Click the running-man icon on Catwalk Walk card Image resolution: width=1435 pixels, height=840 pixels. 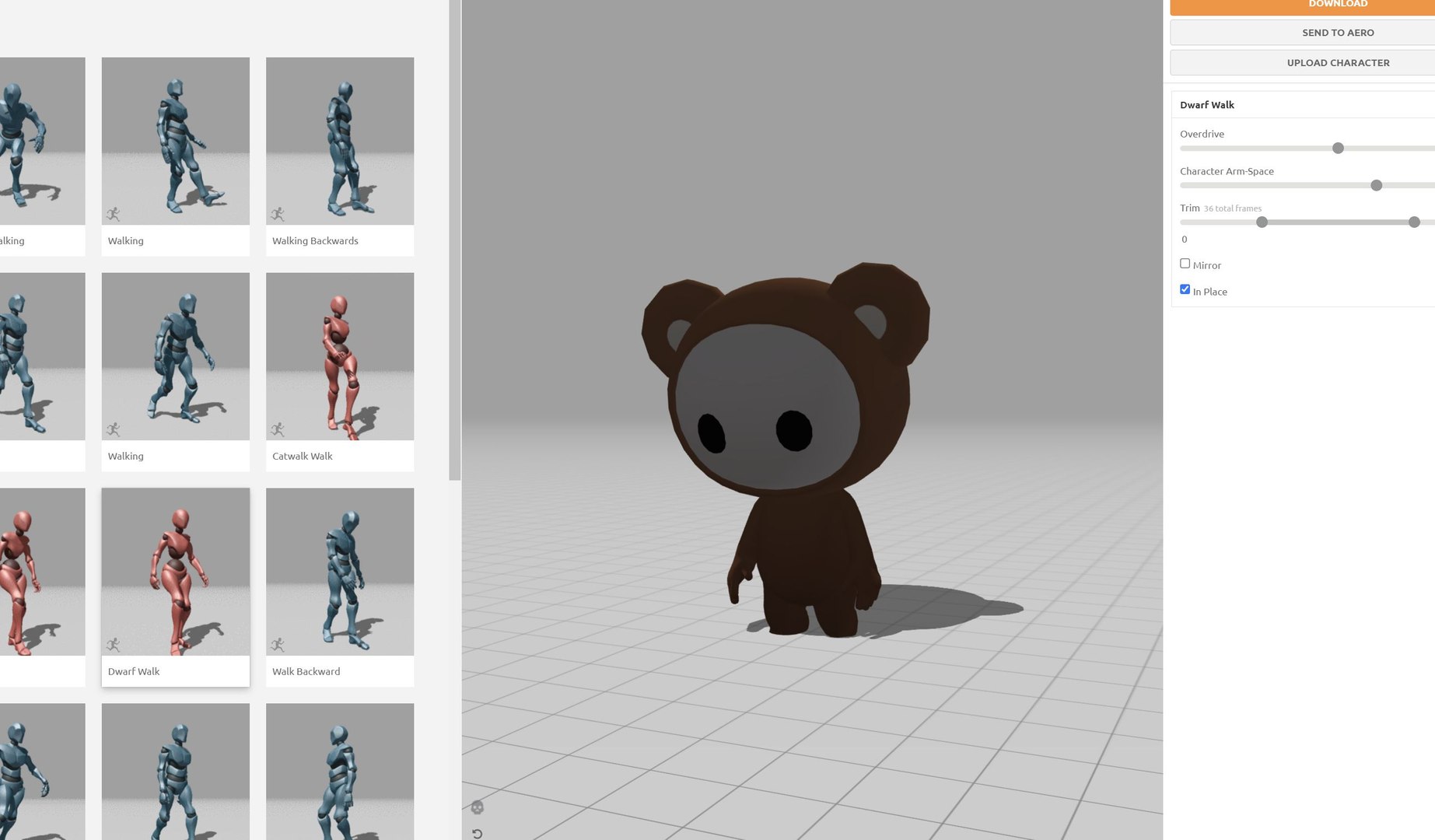coord(278,429)
